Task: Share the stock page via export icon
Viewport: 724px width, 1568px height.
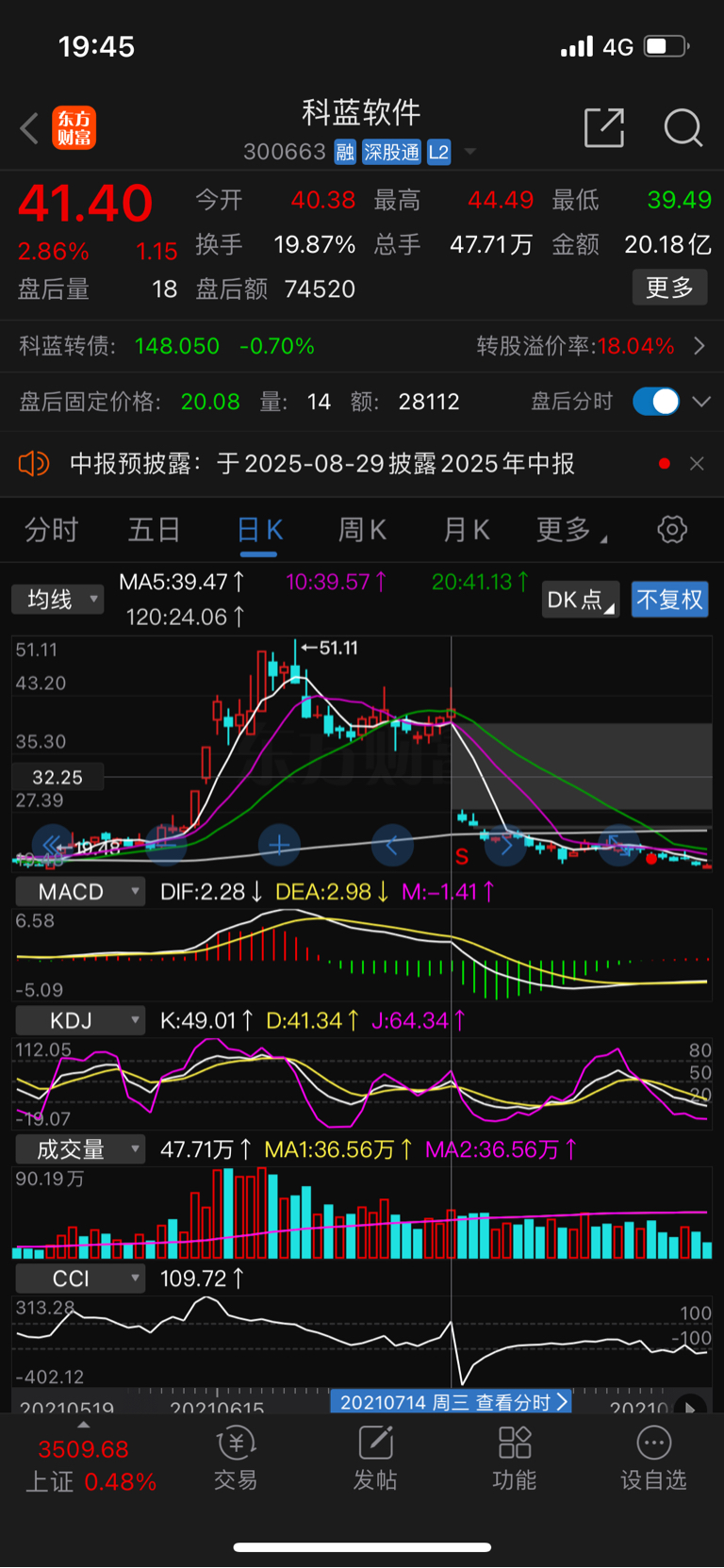Action: [x=604, y=127]
